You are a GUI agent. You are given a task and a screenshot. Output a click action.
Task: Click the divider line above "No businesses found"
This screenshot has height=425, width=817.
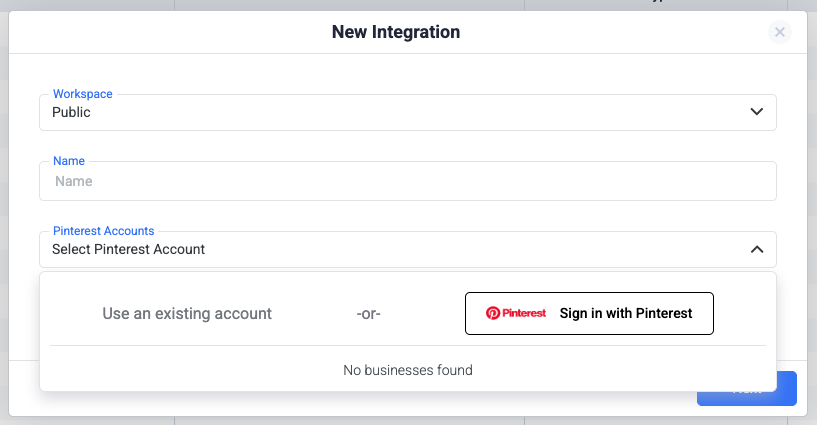point(407,346)
